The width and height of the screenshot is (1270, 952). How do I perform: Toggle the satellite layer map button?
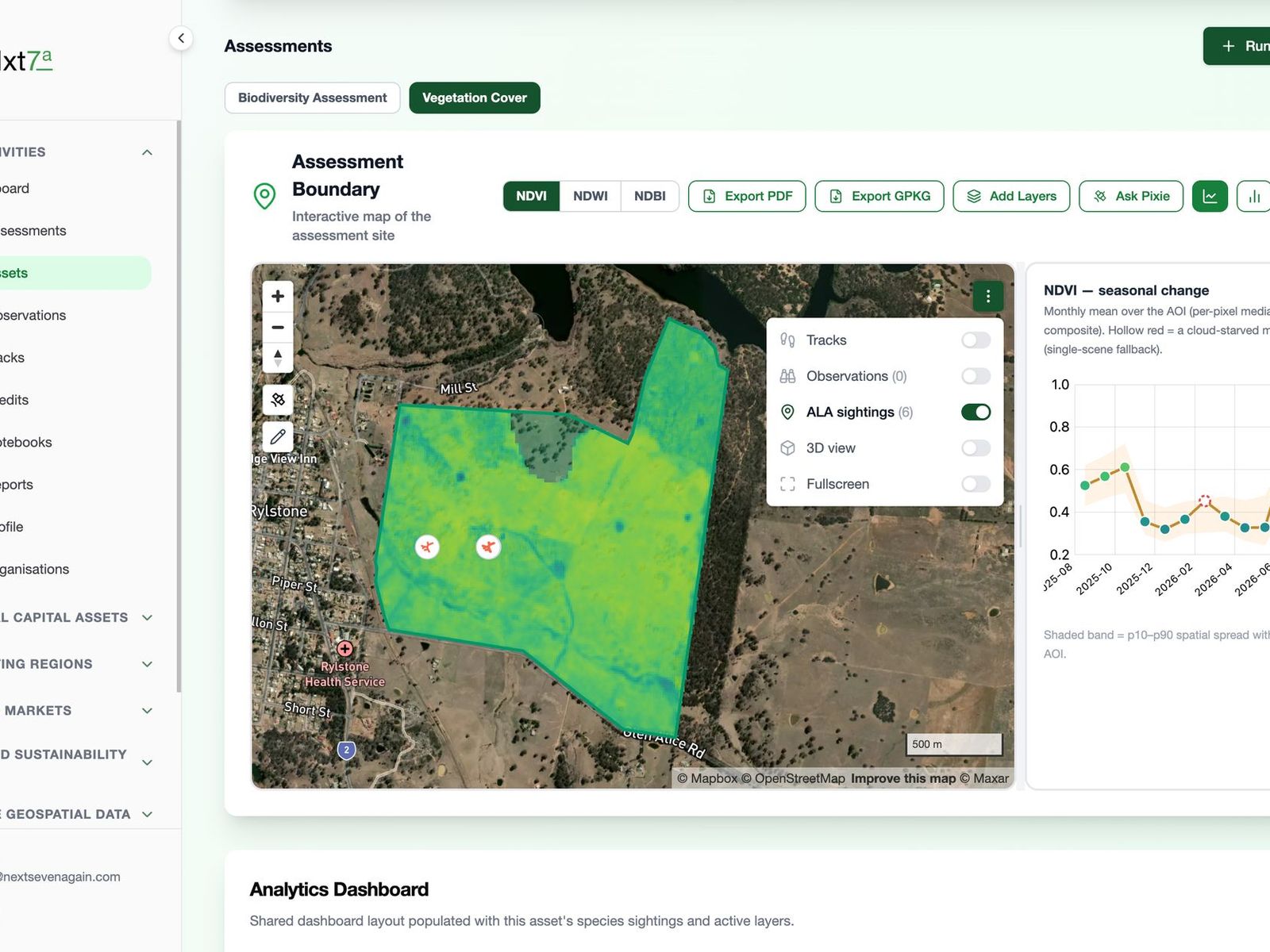[278, 399]
